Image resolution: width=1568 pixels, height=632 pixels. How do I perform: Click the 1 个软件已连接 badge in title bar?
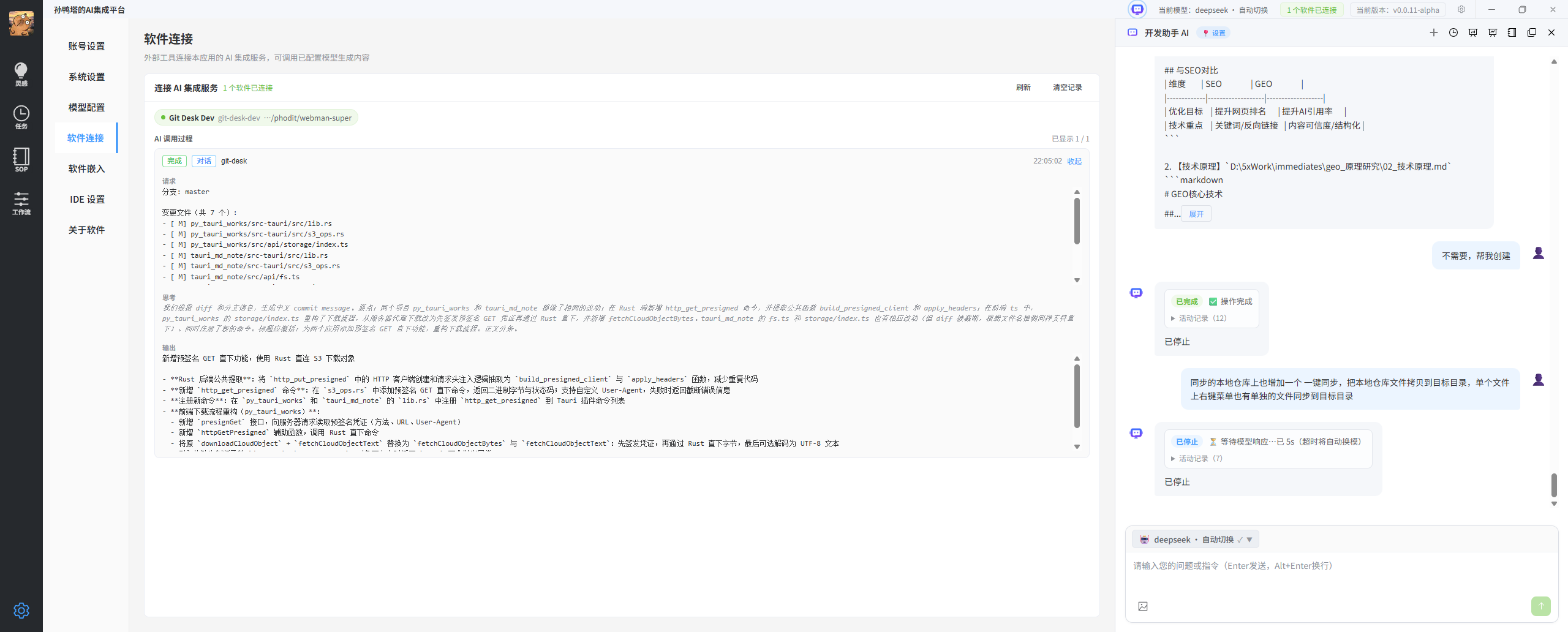(1311, 10)
